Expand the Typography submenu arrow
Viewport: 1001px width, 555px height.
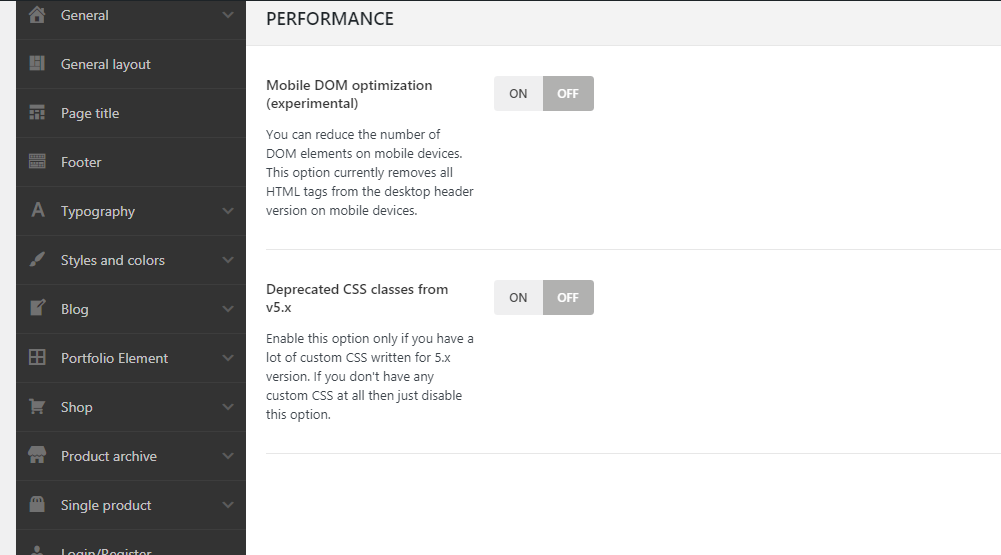(x=228, y=211)
